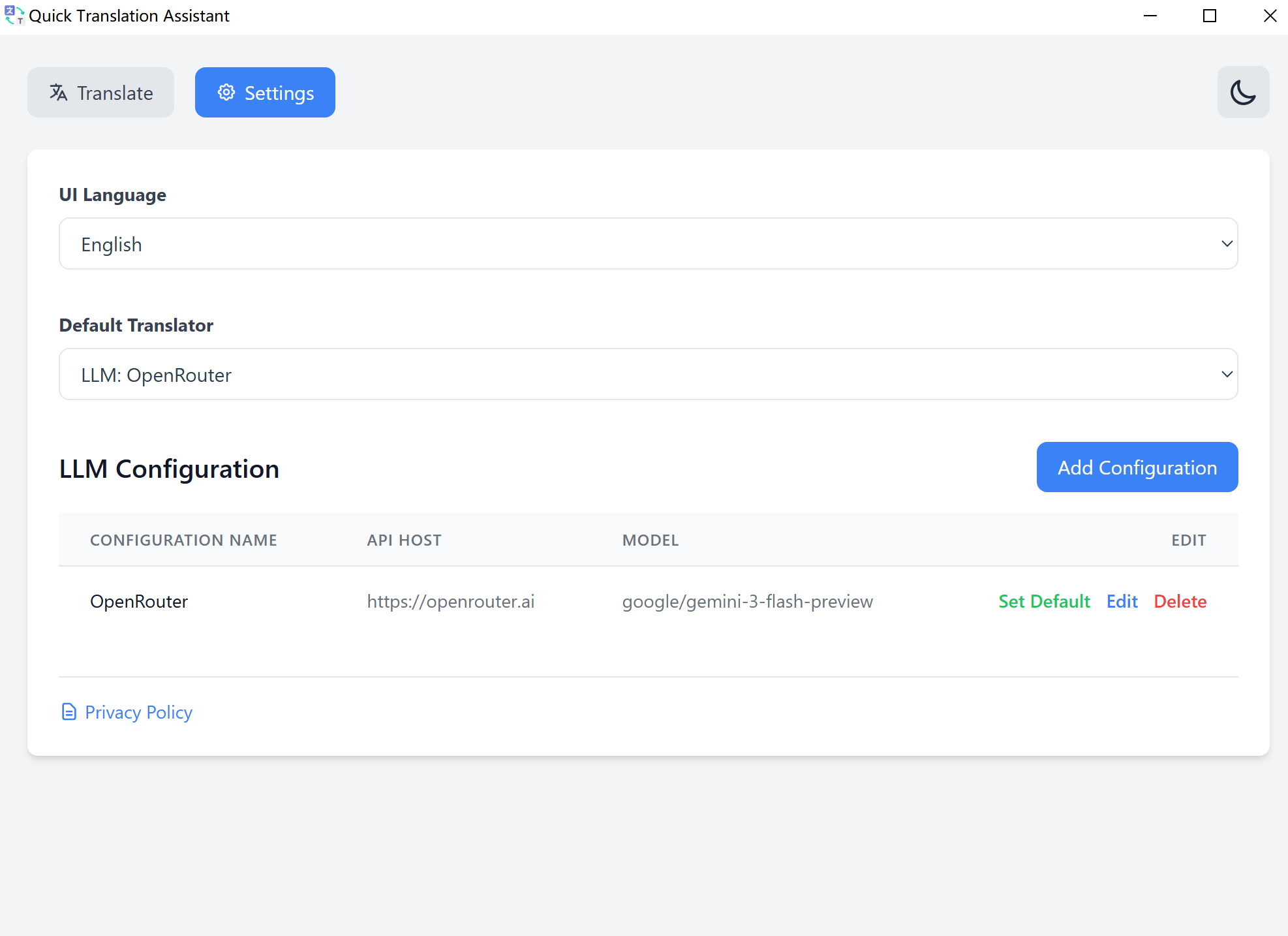Screen dimensions: 1288x936
Task: Switch to the Translate tab
Action: (x=100, y=93)
